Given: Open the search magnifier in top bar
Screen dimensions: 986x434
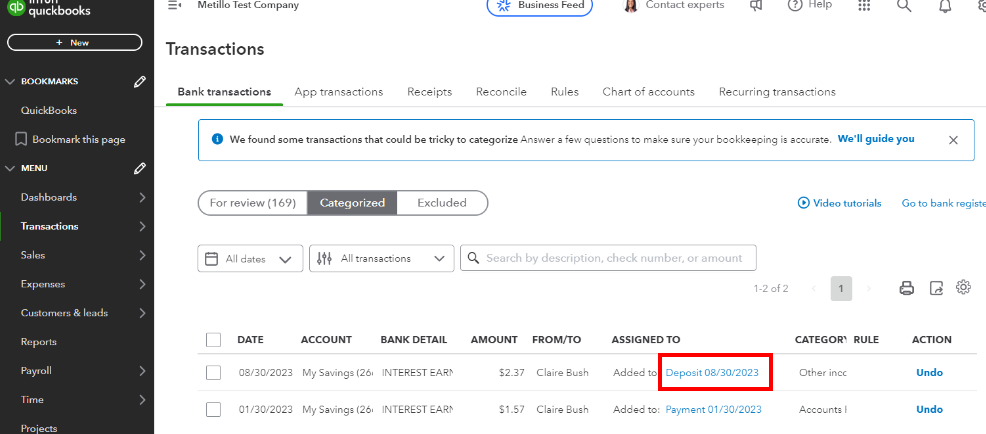Looking at the screenshot, I should coord(904,6).
